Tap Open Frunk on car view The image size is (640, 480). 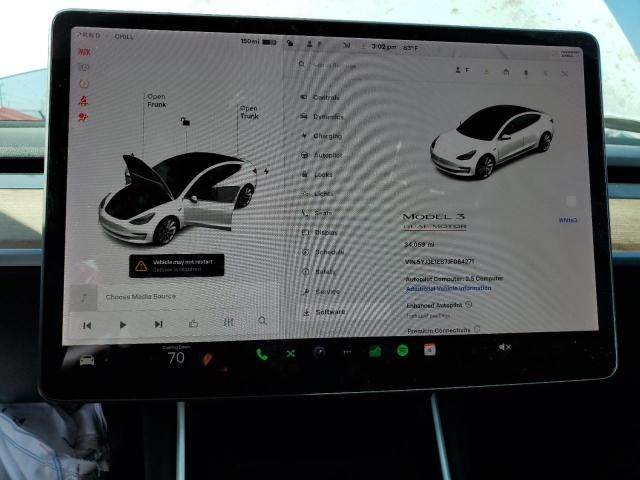(x=156, y=102)
